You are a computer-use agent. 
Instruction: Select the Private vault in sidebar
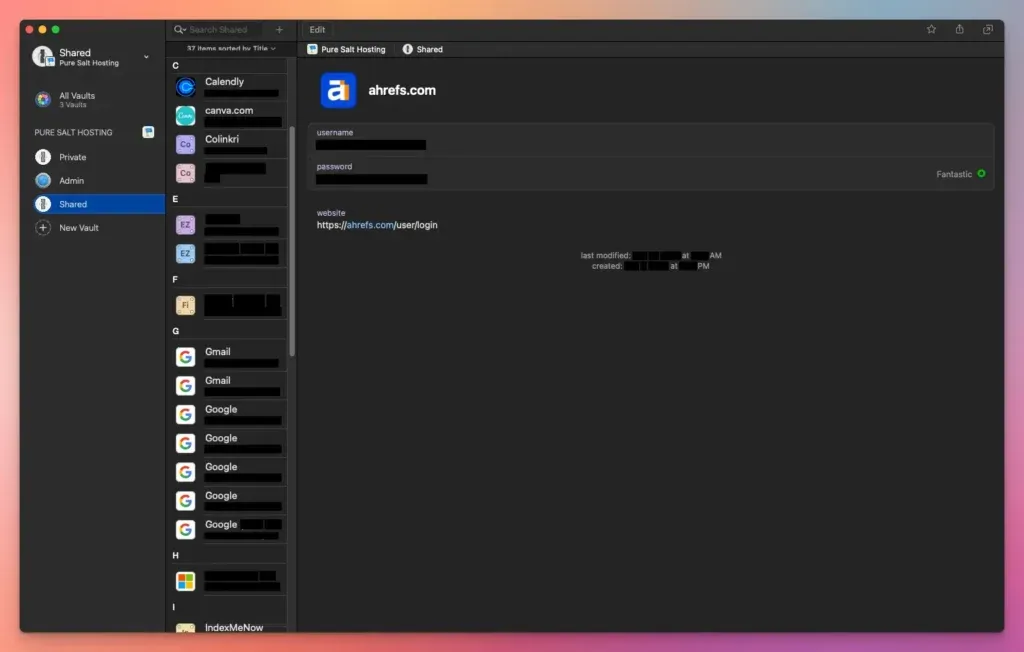(x=73, y=157)
